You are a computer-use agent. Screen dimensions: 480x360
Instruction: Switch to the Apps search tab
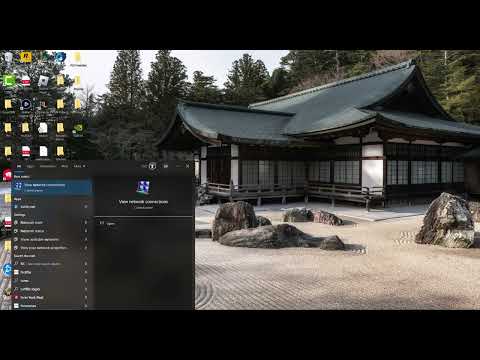tap(31, 166)
